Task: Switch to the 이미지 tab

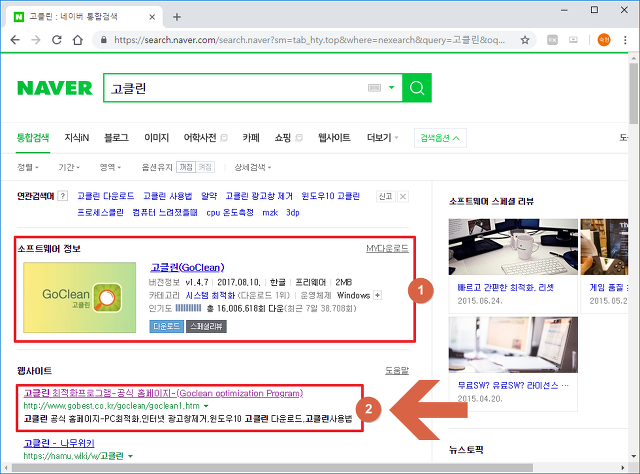Action: click(x=156, y=138)
